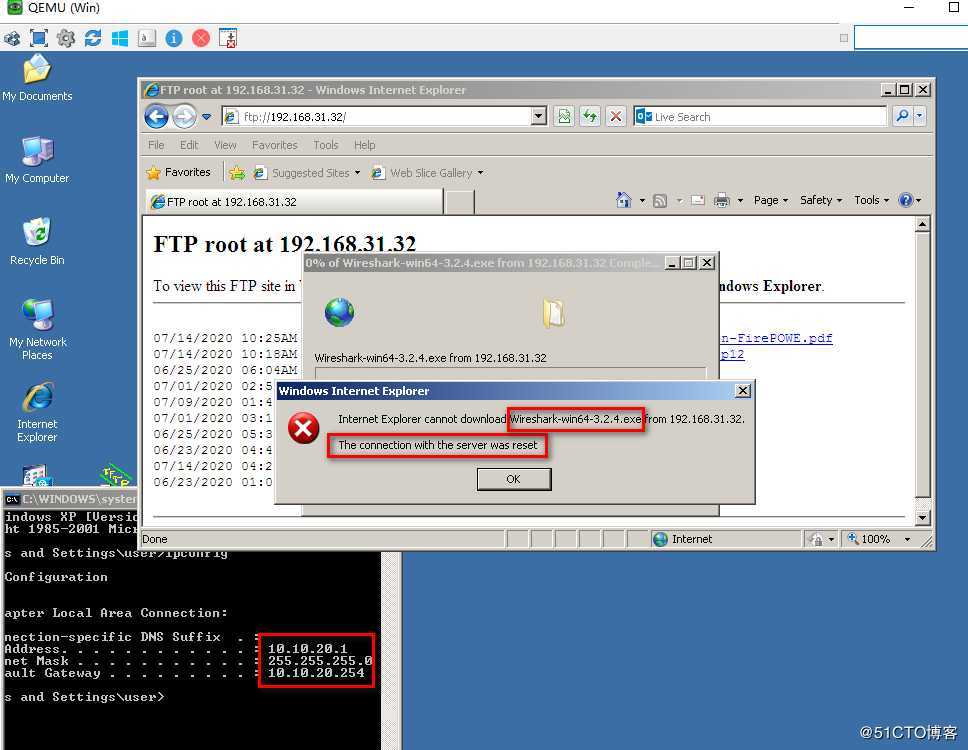Image resolution: width=968 pixels, height=750 pixels.
Task: Open the Favorites menu in IE
Action: [275, 144]
